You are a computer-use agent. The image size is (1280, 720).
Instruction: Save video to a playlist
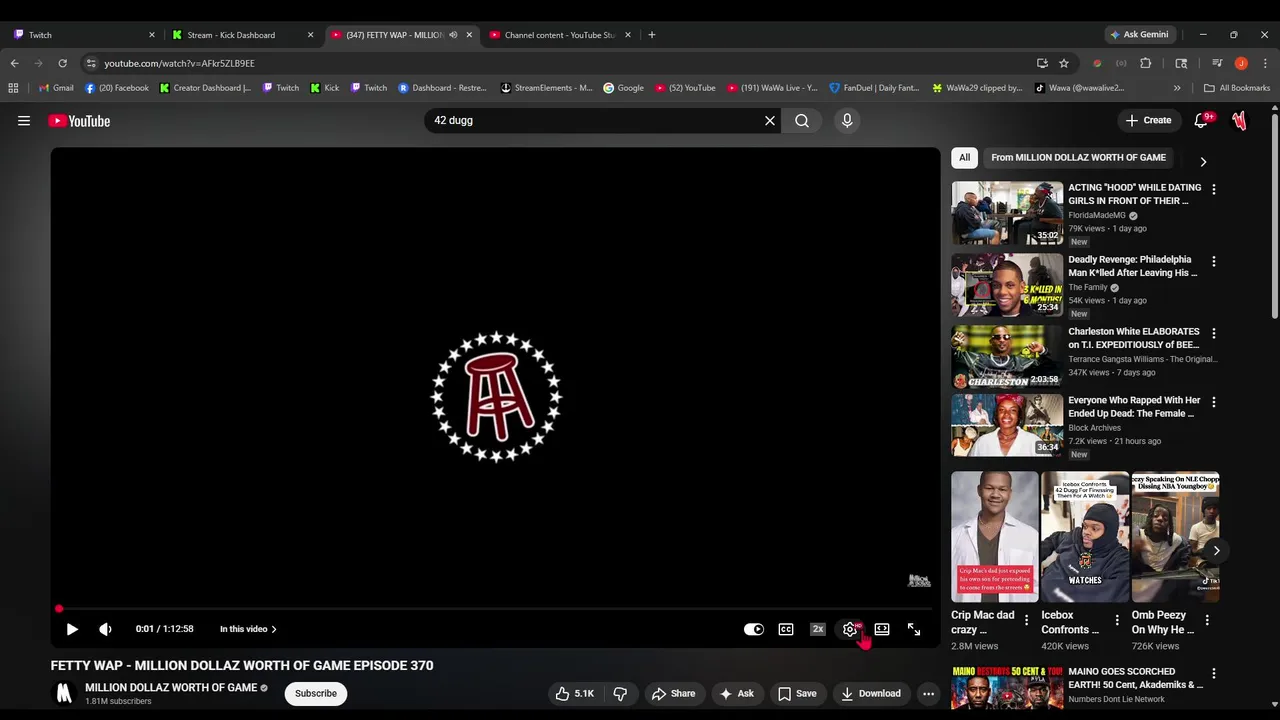(x=797, y=693)
